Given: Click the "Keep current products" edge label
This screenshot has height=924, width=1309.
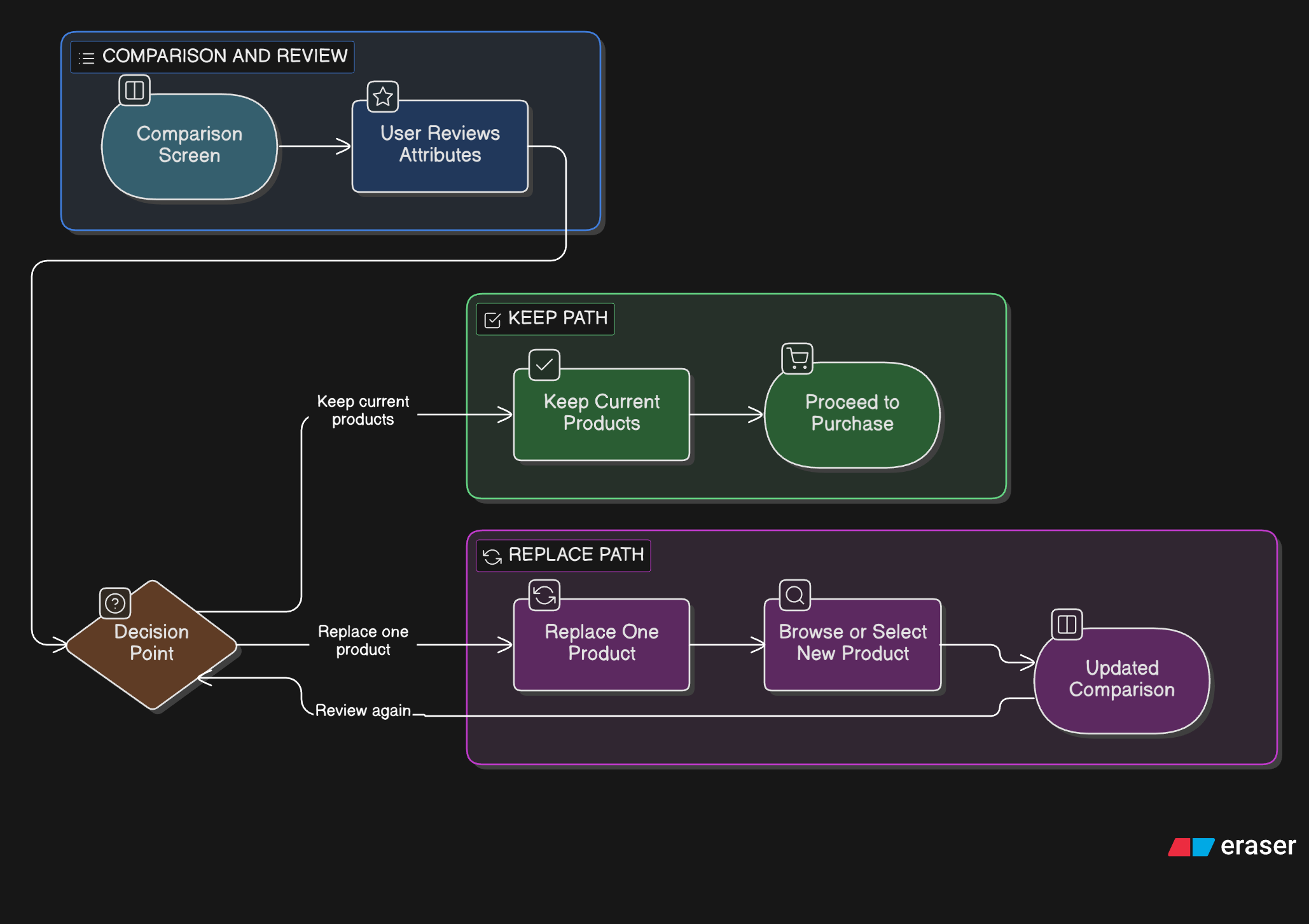Looking at the screenshot, I should click(x=363, y=410).
